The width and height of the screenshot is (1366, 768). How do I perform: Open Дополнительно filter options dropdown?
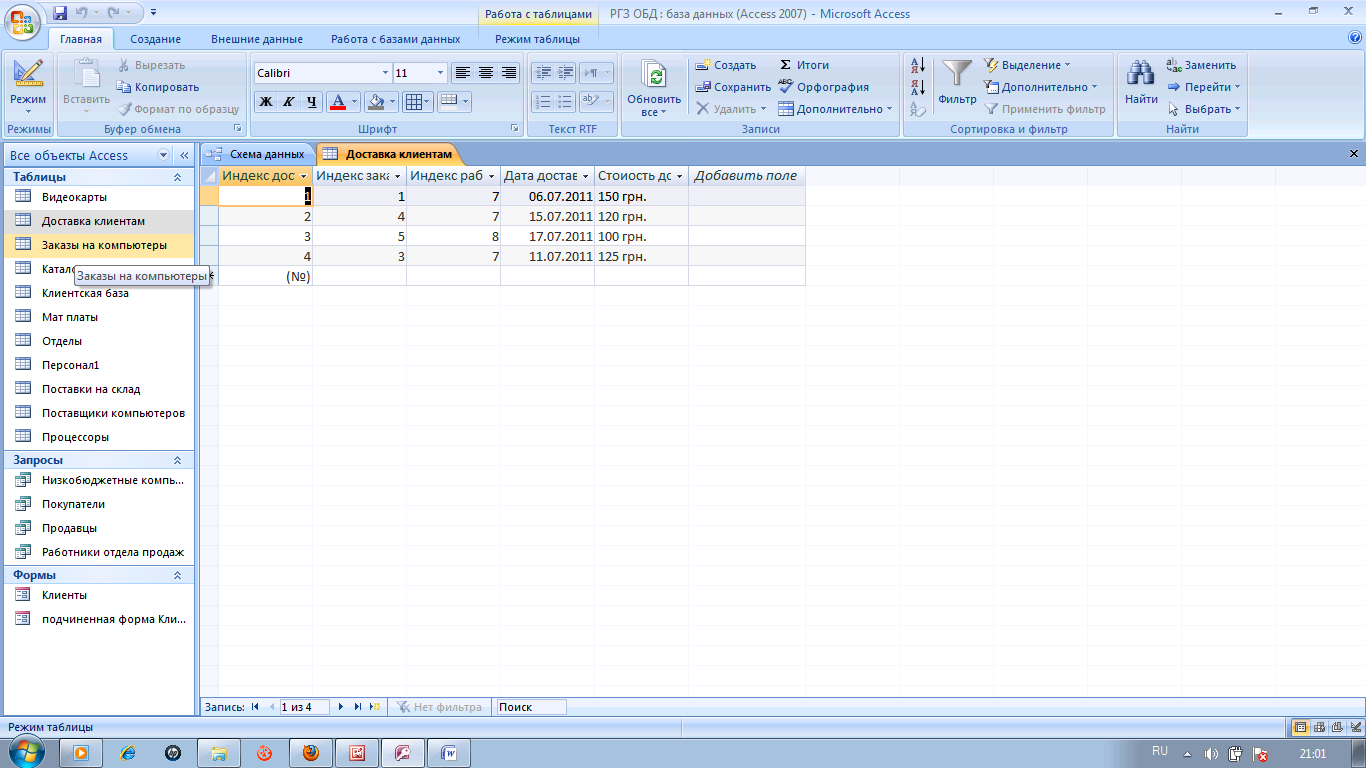click(x=1041, y=87)
